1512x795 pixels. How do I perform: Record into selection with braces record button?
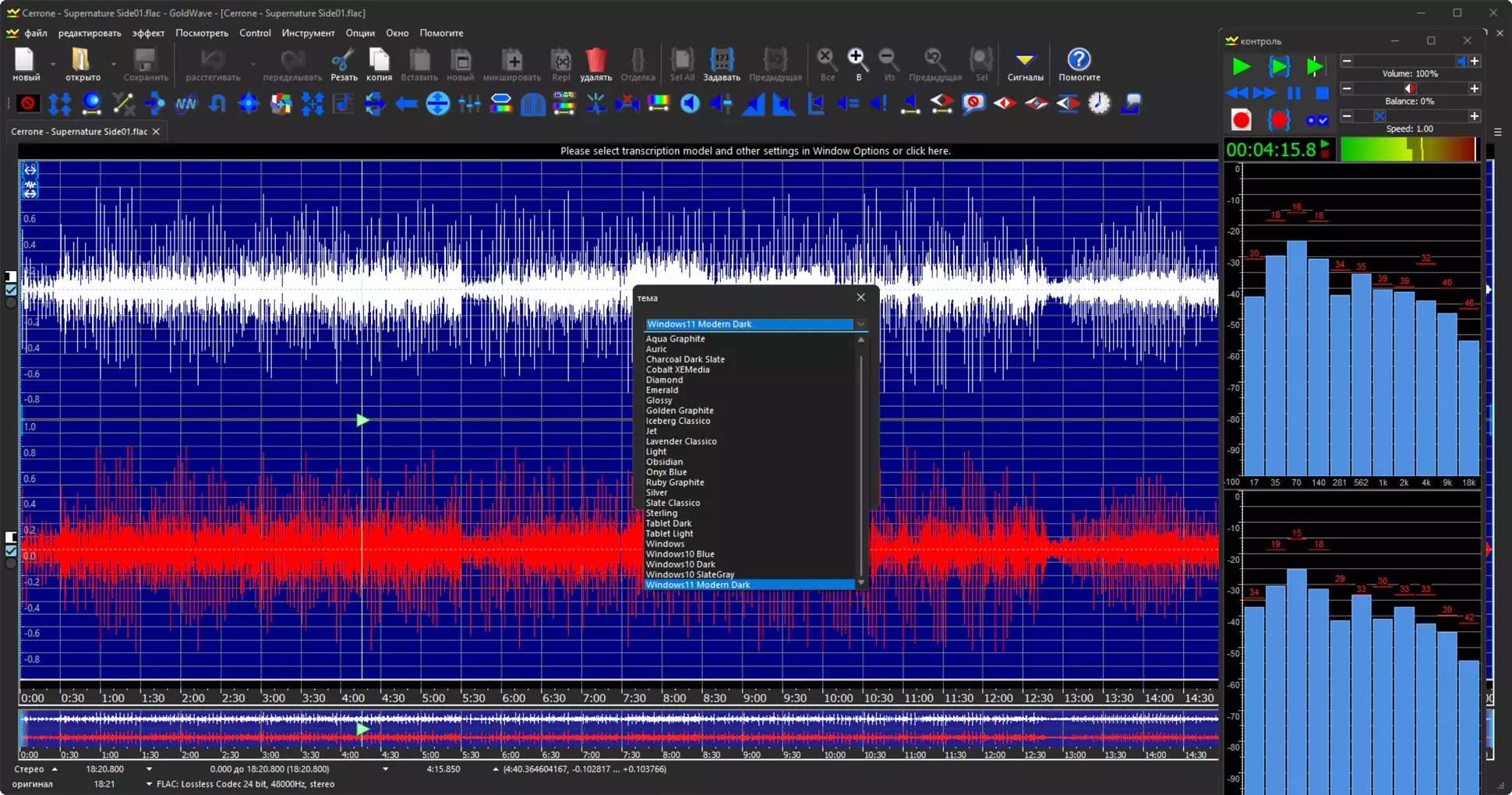(1279, 120)
